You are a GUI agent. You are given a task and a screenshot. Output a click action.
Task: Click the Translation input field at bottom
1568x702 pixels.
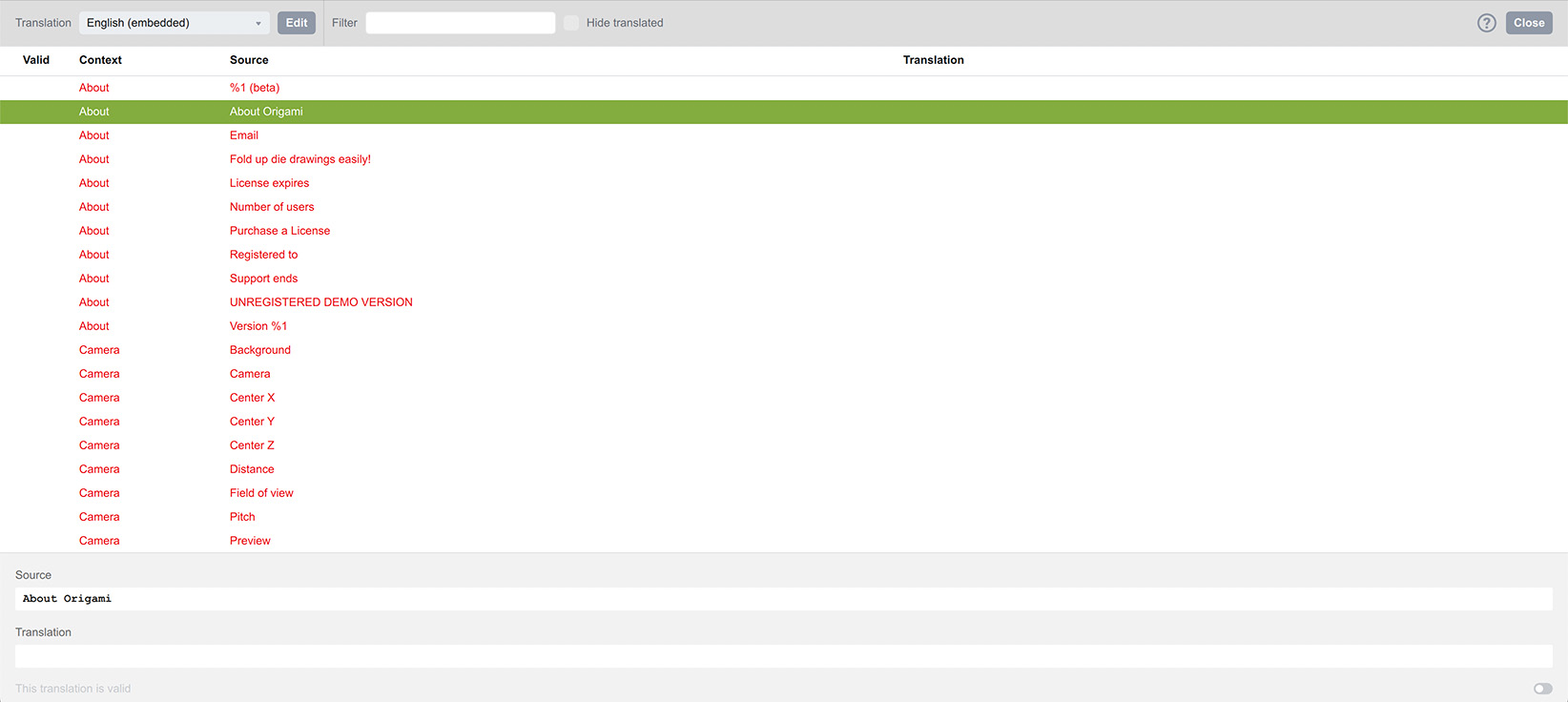coord(783,656)
